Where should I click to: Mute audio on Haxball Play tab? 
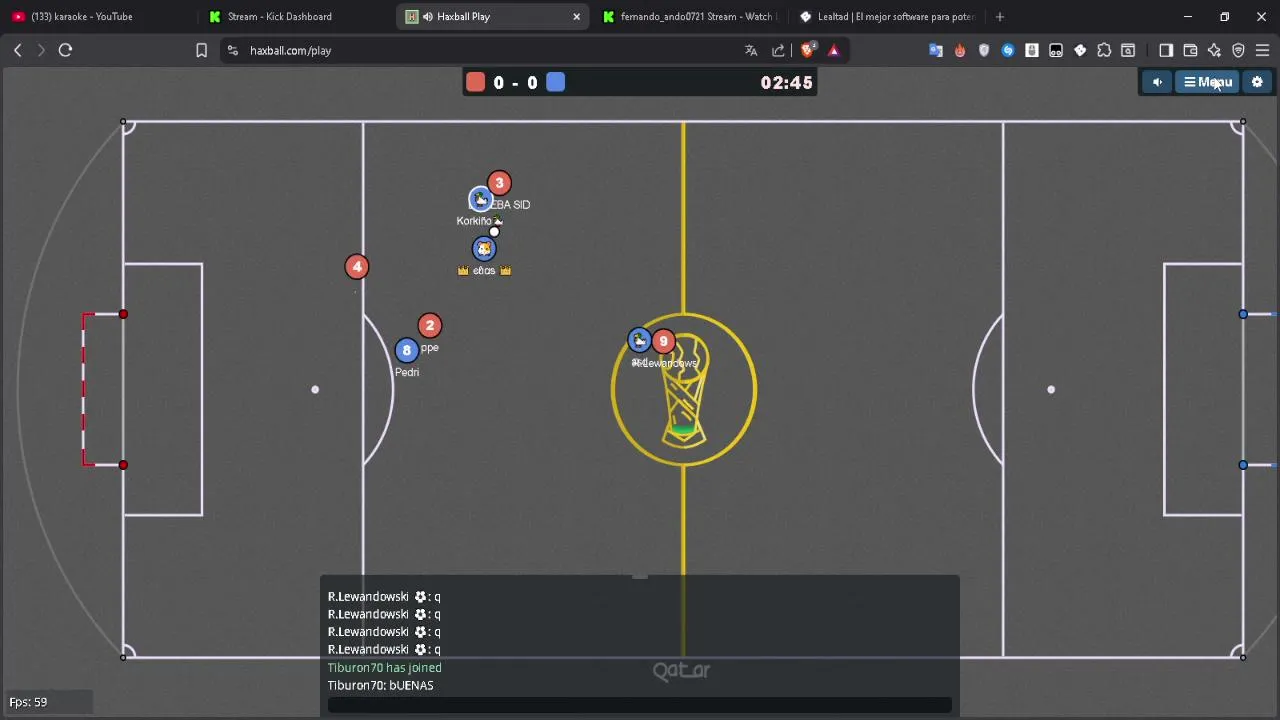coord(428,16)
